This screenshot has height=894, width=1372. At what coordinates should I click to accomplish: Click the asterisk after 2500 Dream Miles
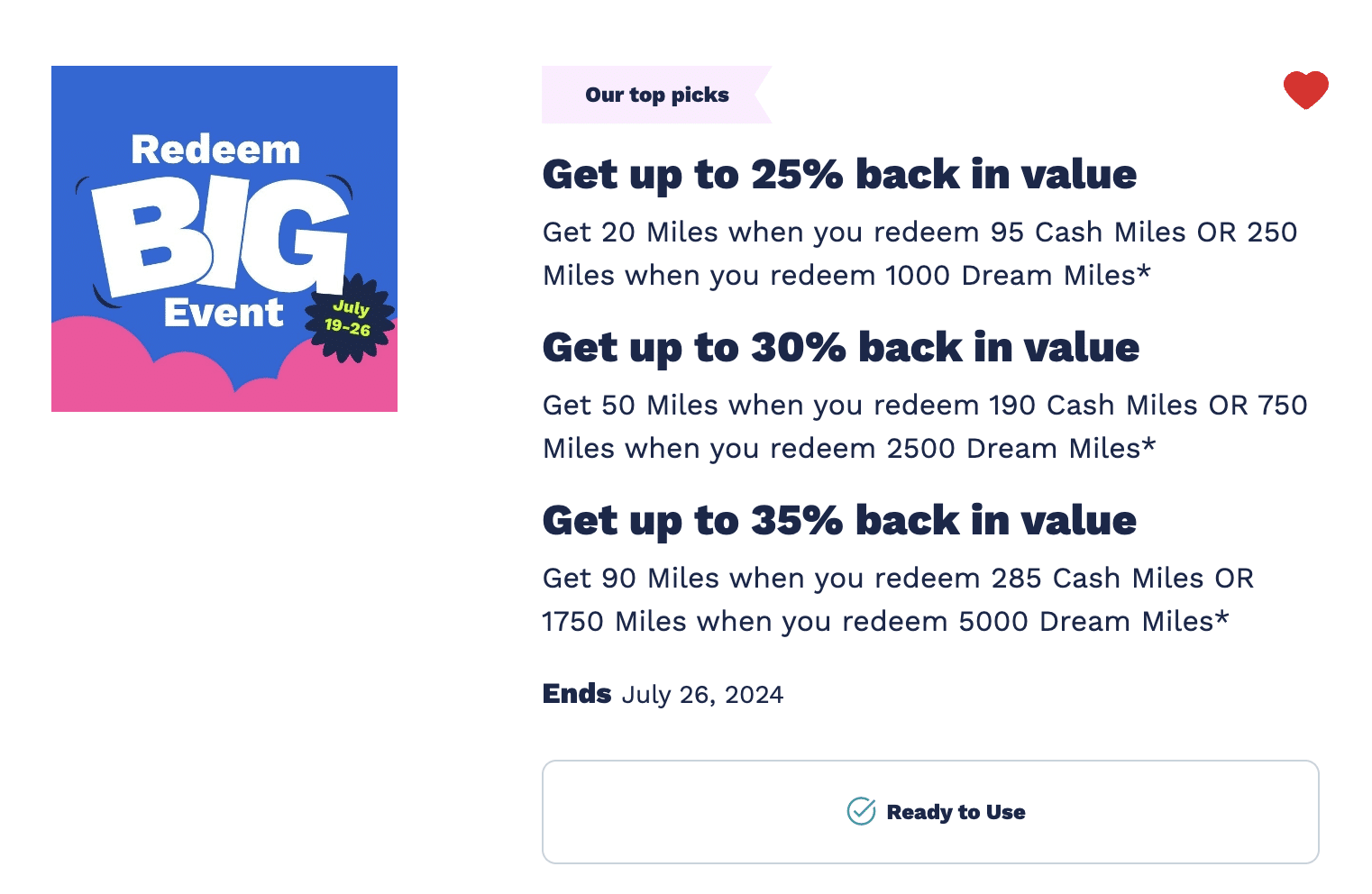1148,445
